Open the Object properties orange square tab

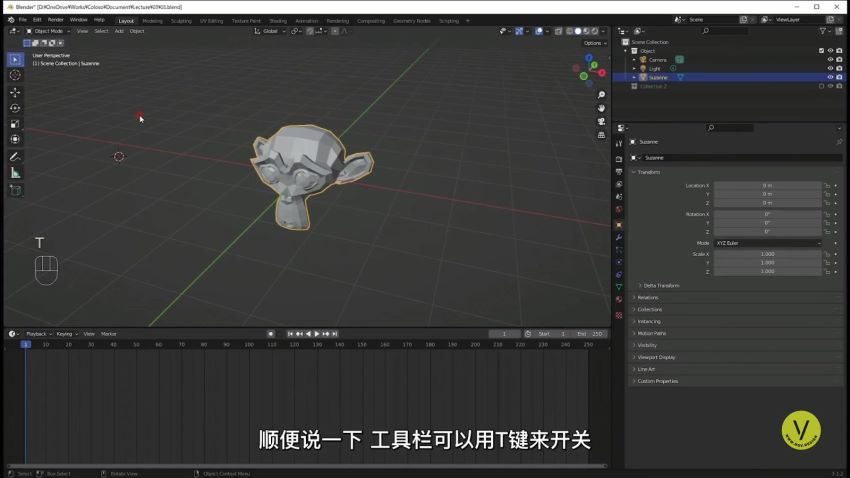click(619, 224)
